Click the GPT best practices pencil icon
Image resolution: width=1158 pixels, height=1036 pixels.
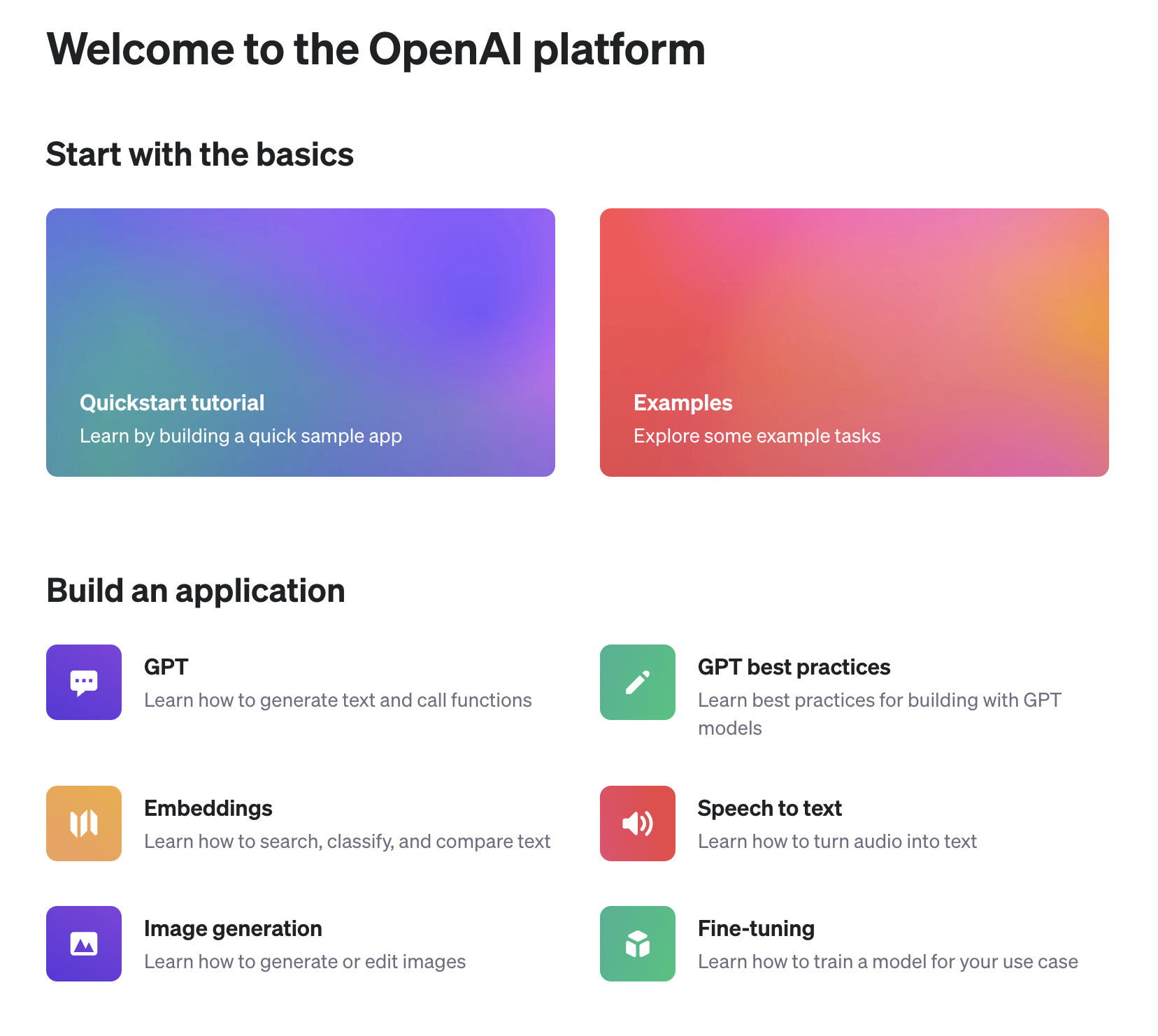point(638,682)
